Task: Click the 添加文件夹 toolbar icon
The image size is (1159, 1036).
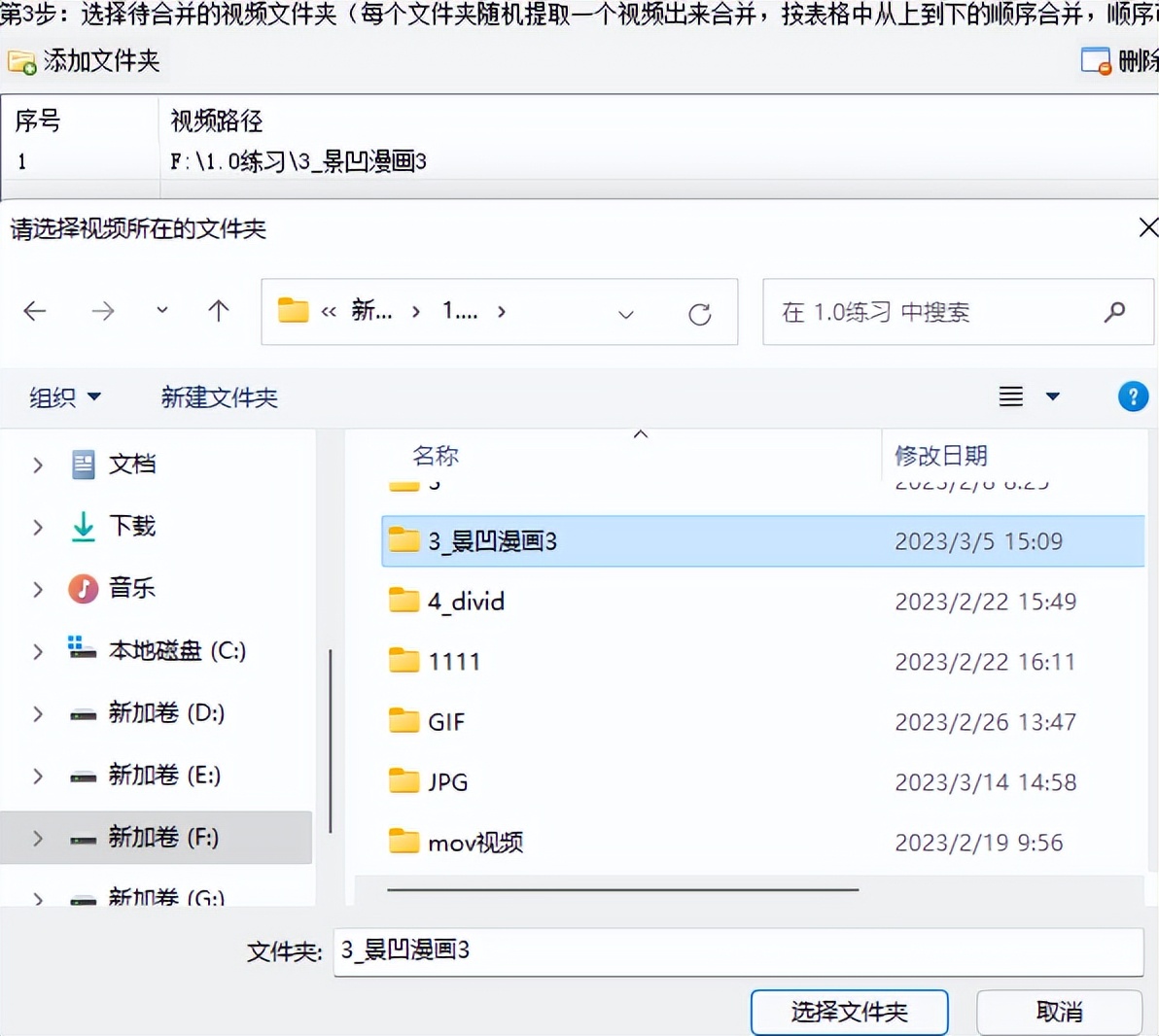Action: click(x=21, y=60)
